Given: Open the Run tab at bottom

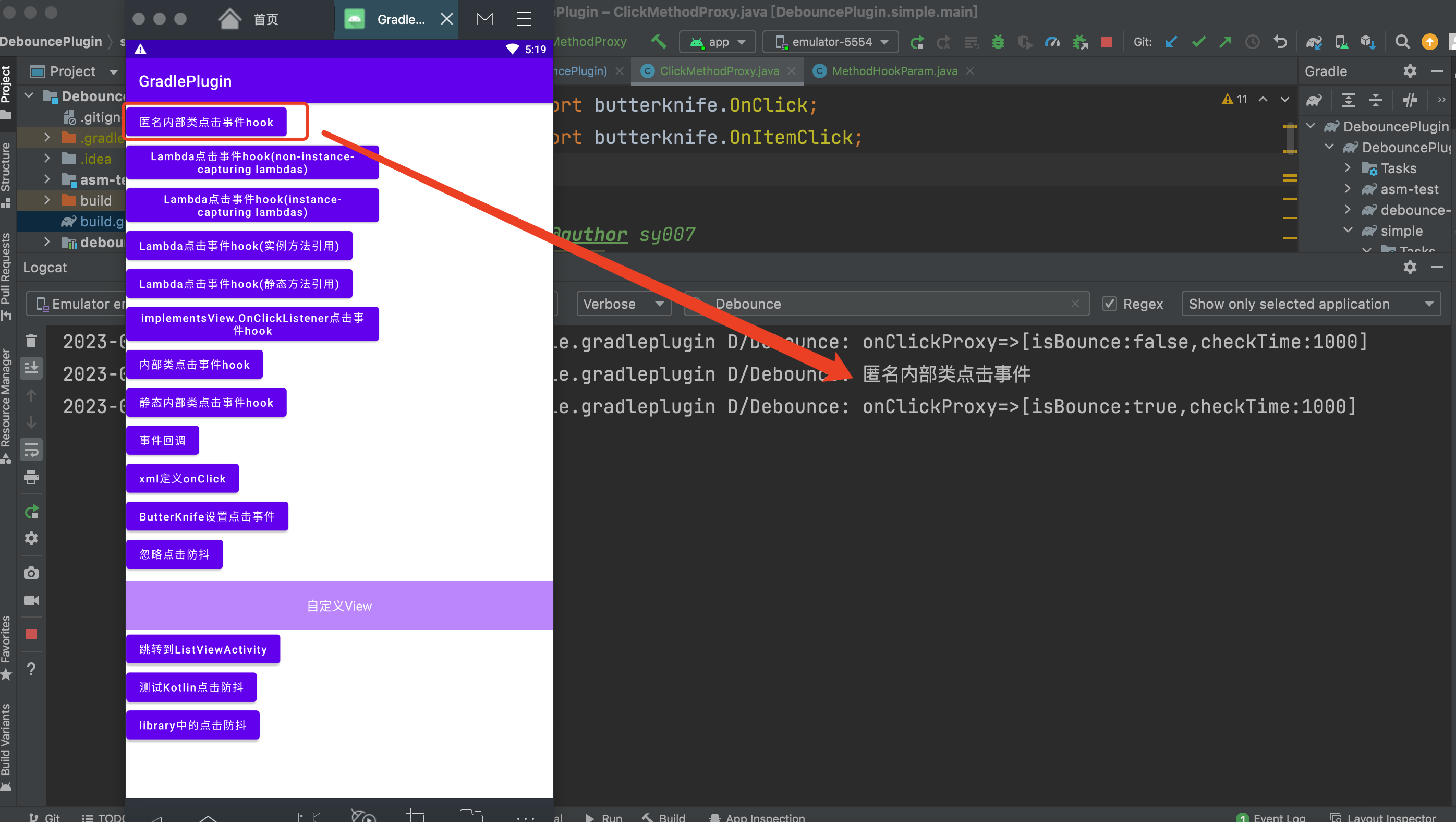Looking at the screenshot, I should click(605, 817).
